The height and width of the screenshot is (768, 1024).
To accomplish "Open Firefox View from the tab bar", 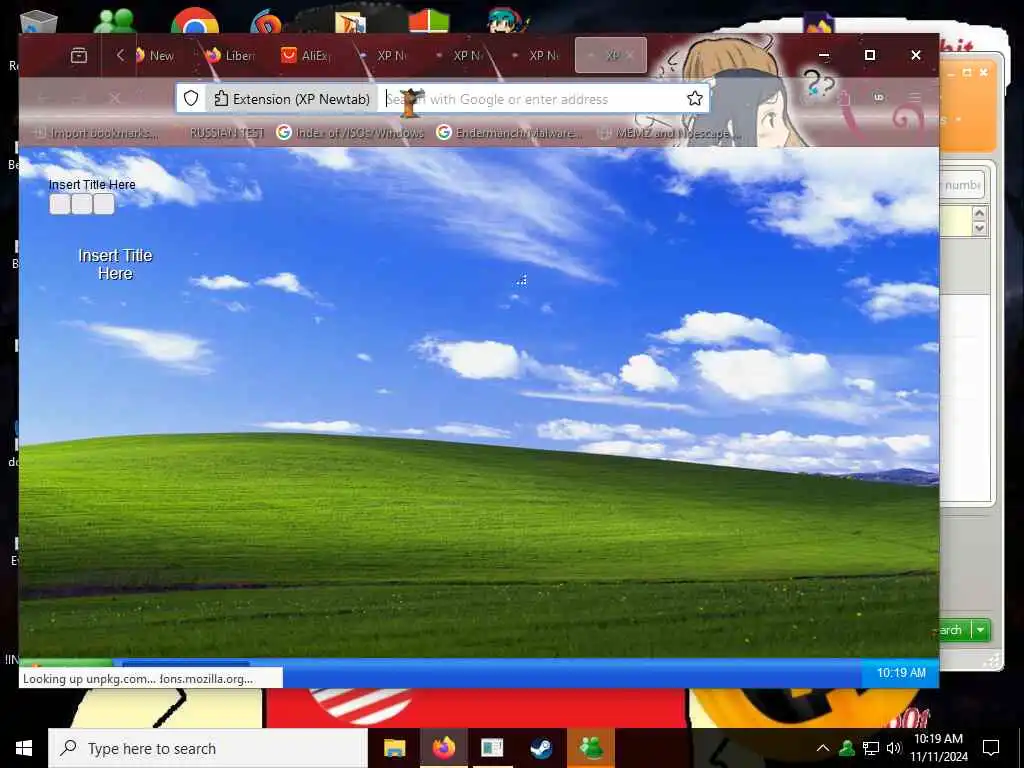I will coord(79,56).
